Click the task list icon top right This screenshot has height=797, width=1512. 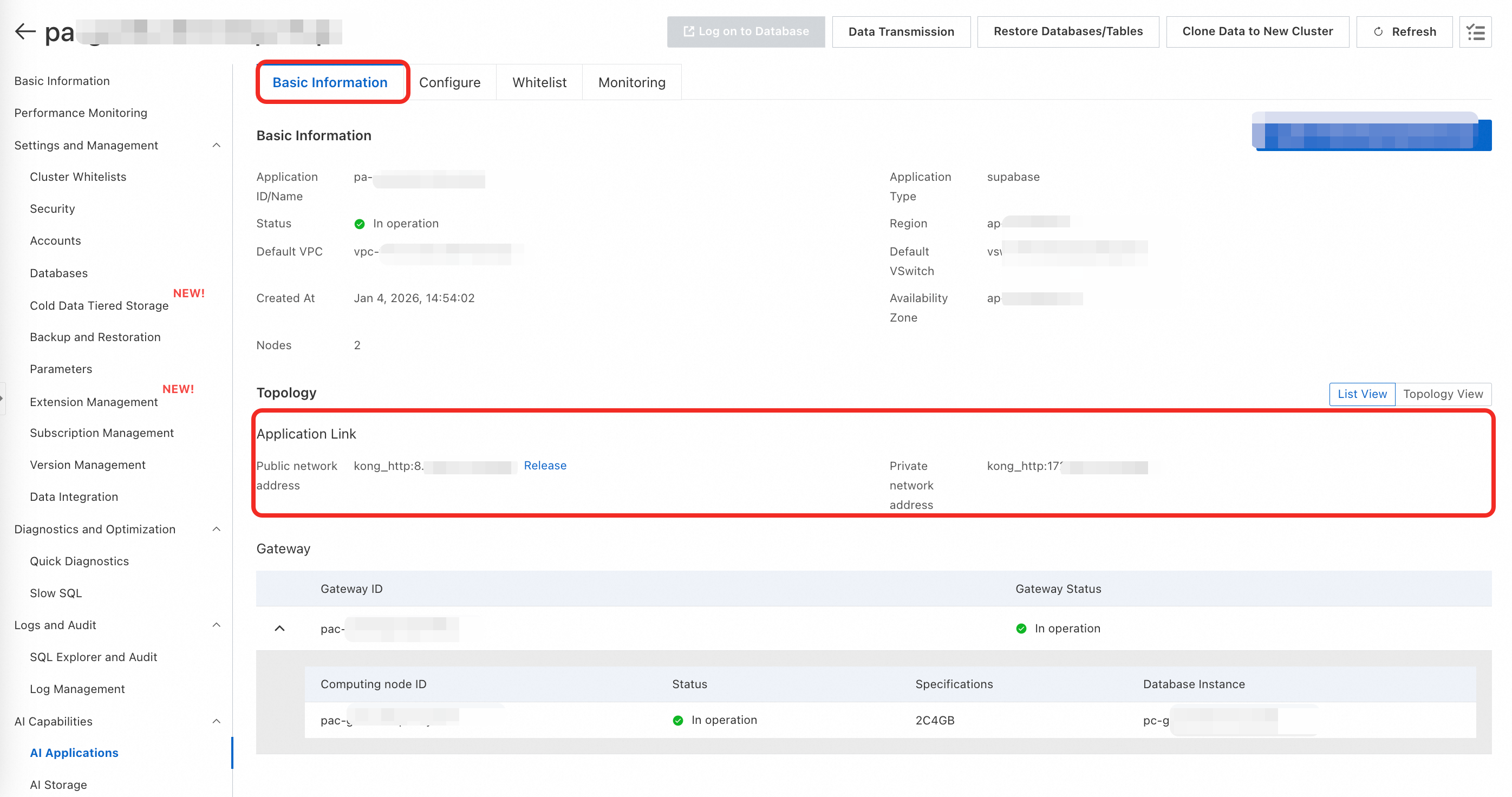[1475, 32]
